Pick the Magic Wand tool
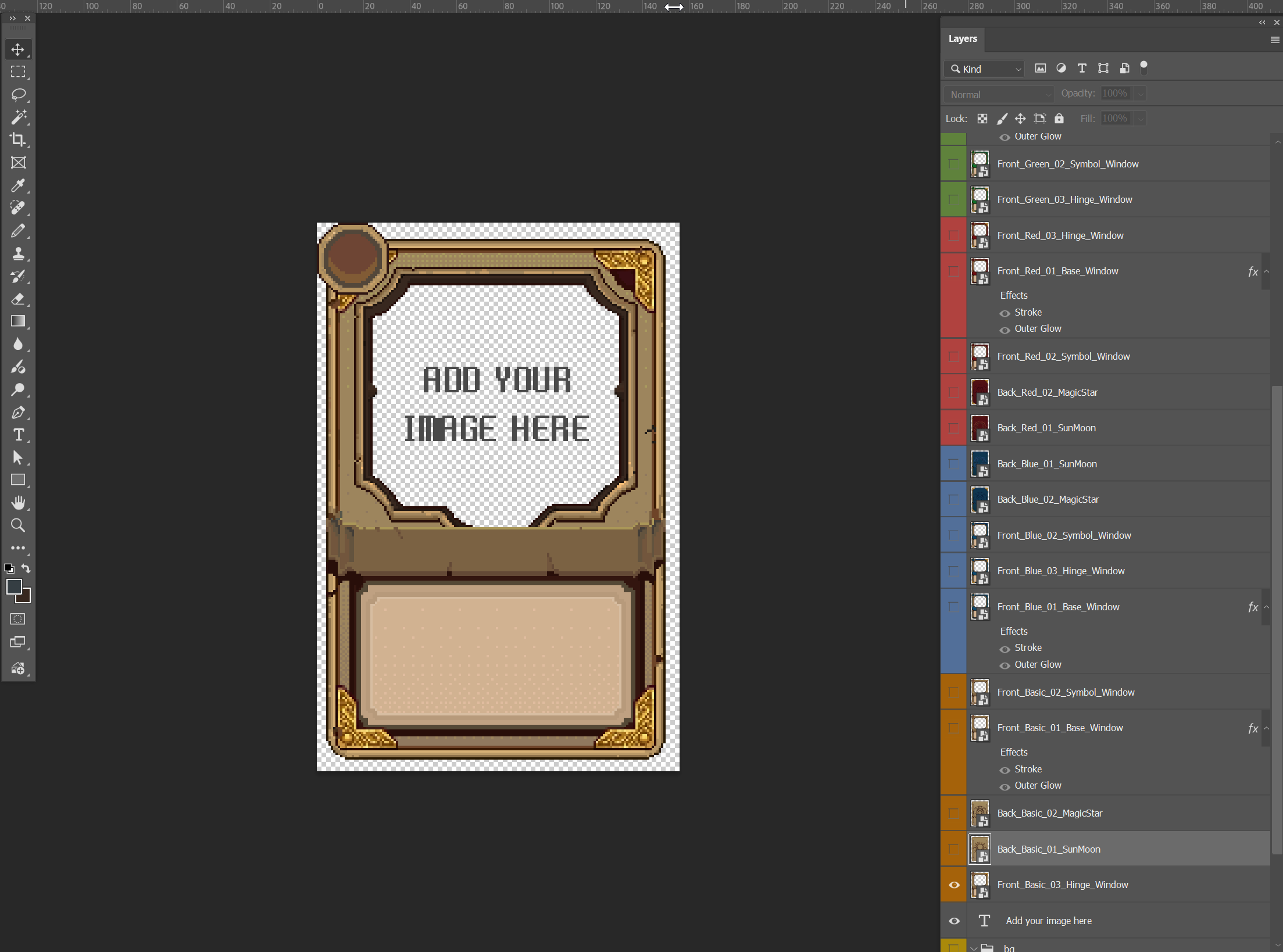 click(x=18, y=117)
